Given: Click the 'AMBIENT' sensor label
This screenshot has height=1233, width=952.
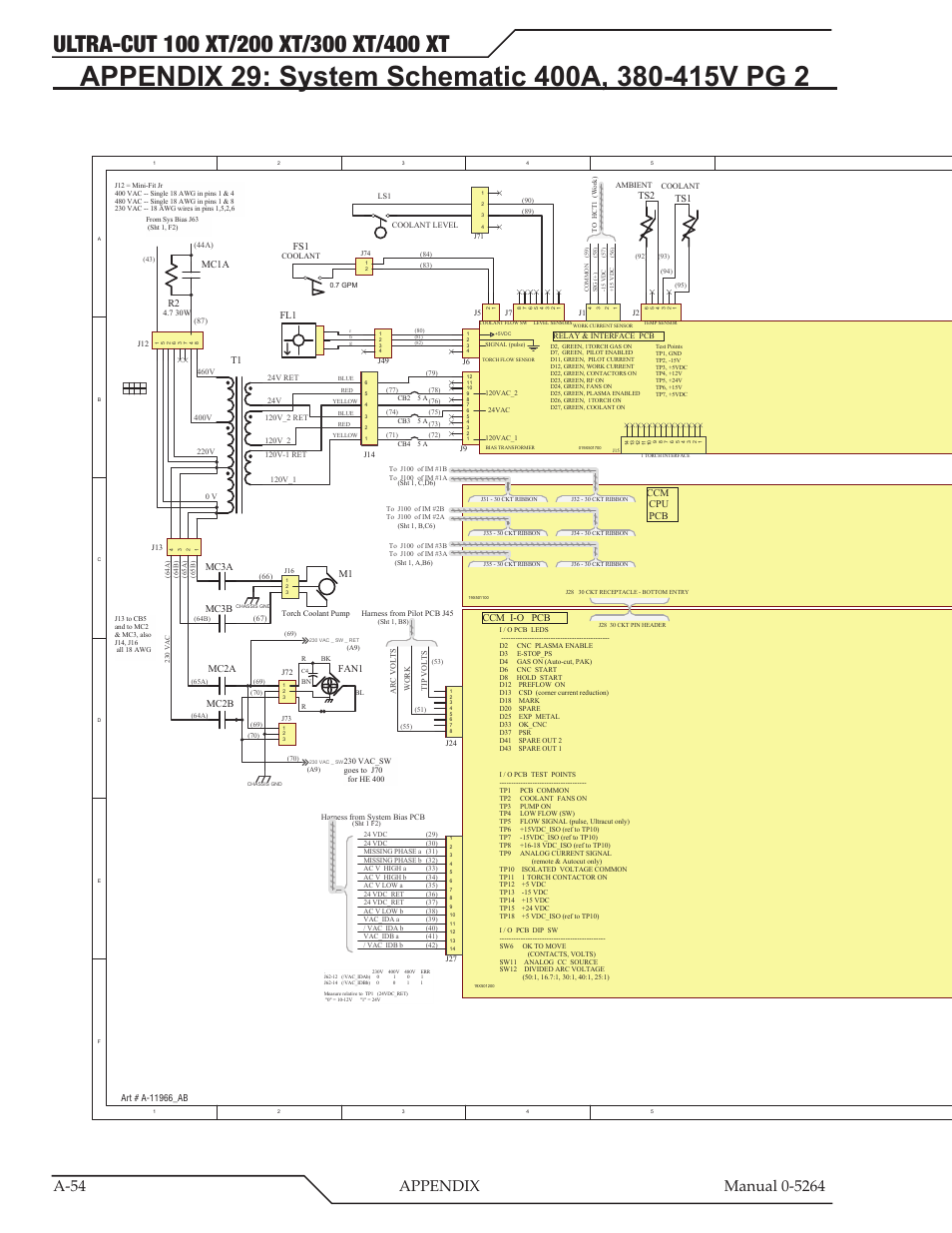Looking at the screenshot, I should pos(634,185).
